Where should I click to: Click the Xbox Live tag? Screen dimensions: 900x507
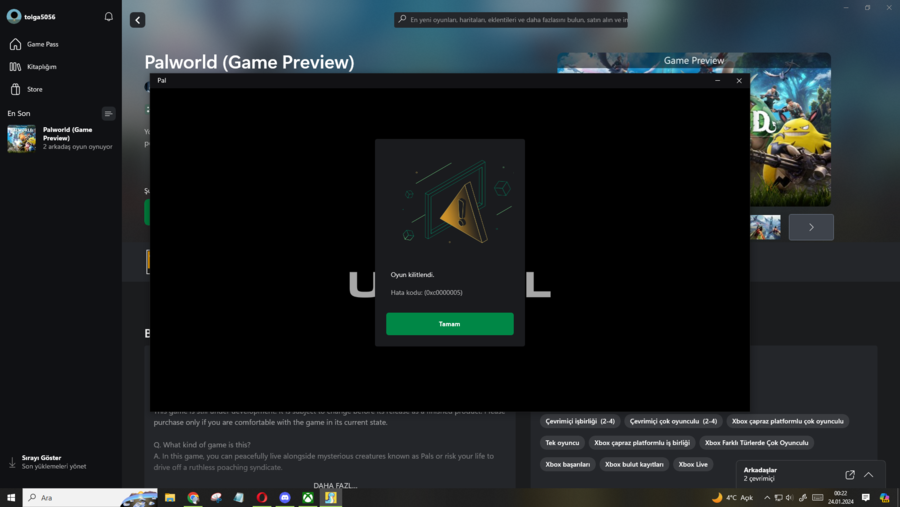[x=693, y=465]
